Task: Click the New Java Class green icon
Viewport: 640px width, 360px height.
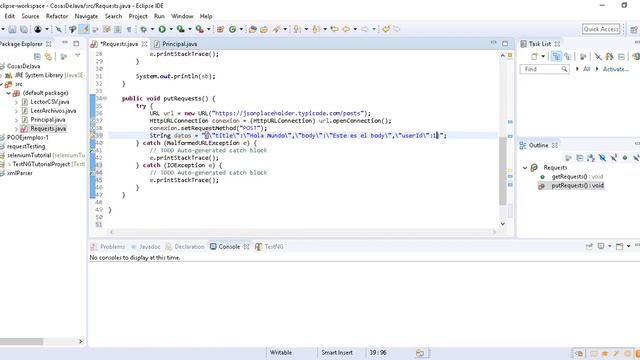Action: (233, 29)
